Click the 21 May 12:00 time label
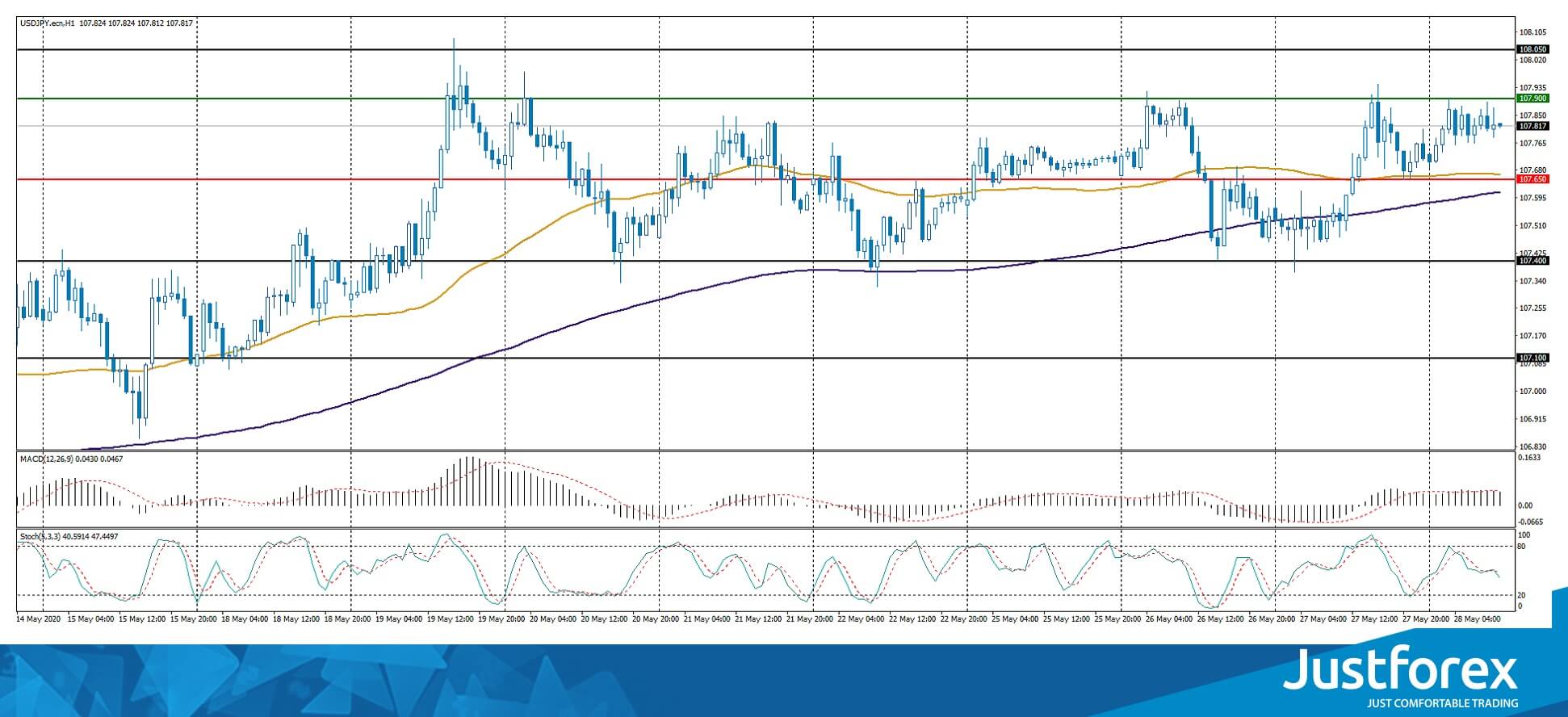This screenshot has height=717, width=1568. pyautogui.click(x=758, y=618)
